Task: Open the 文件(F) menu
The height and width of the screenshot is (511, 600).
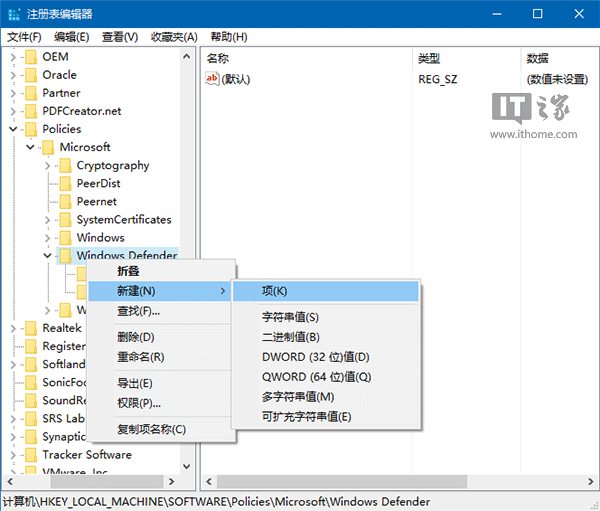Action: [x=24, y=37]
